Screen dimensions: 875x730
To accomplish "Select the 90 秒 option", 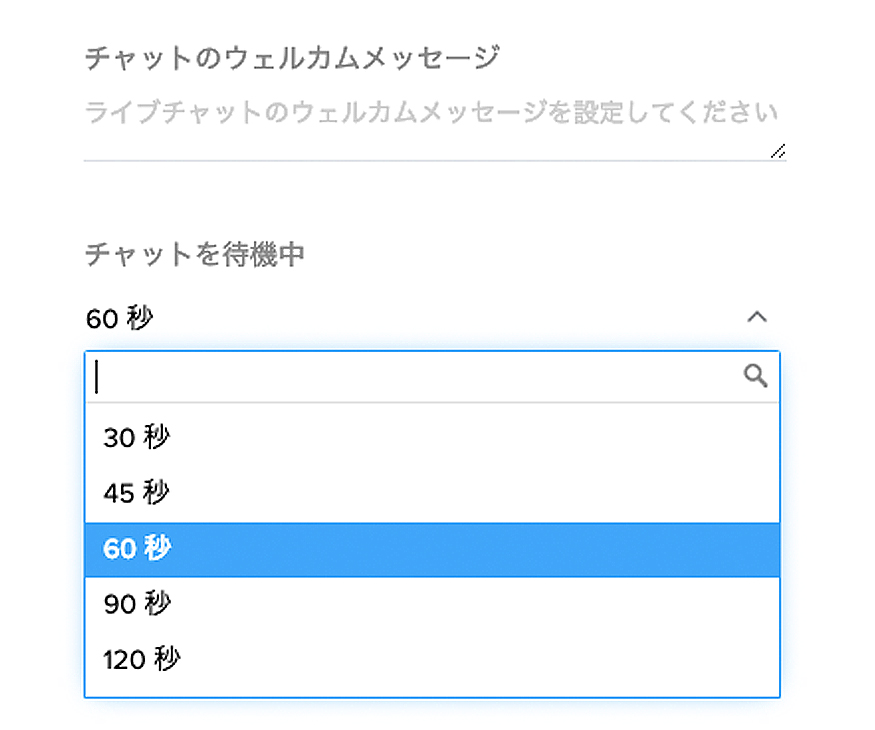I will 432,604.
